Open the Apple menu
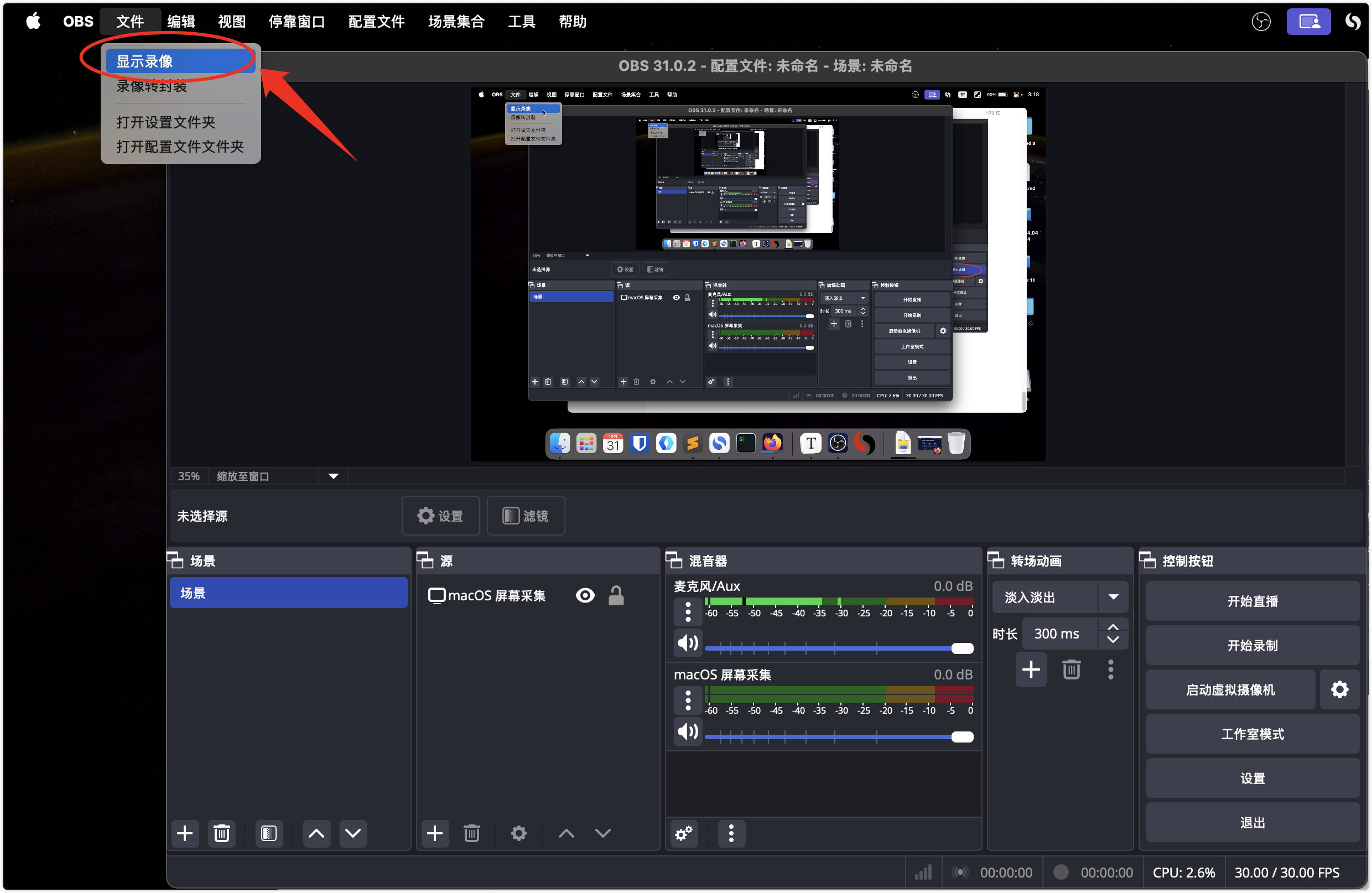 tap(33, 22)
